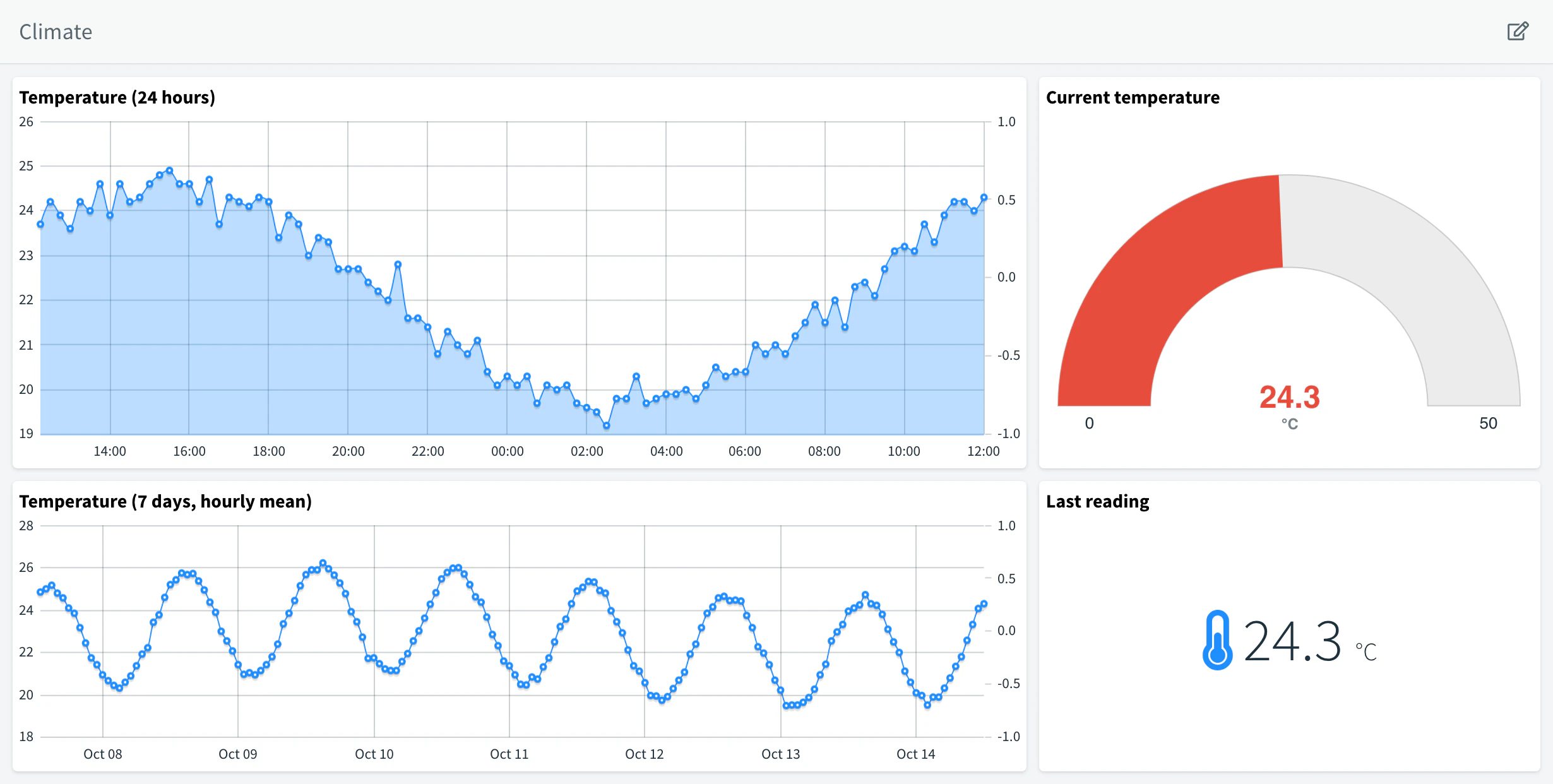Click the gauge maximum label 50
The height and width of the screenshot is (784, 1553).
click(x=1488, y=423)
